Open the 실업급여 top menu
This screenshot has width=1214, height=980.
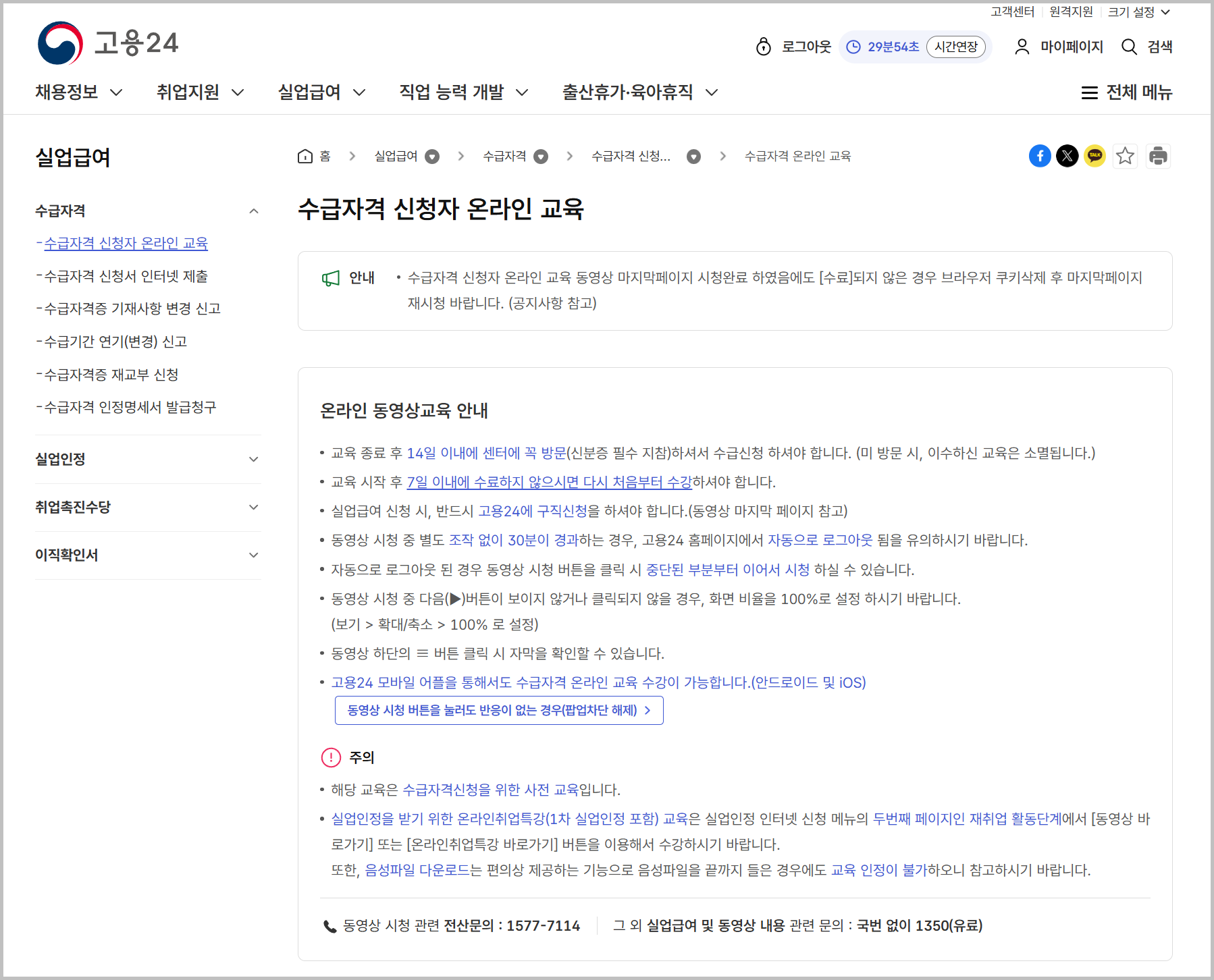coord(321,92)
